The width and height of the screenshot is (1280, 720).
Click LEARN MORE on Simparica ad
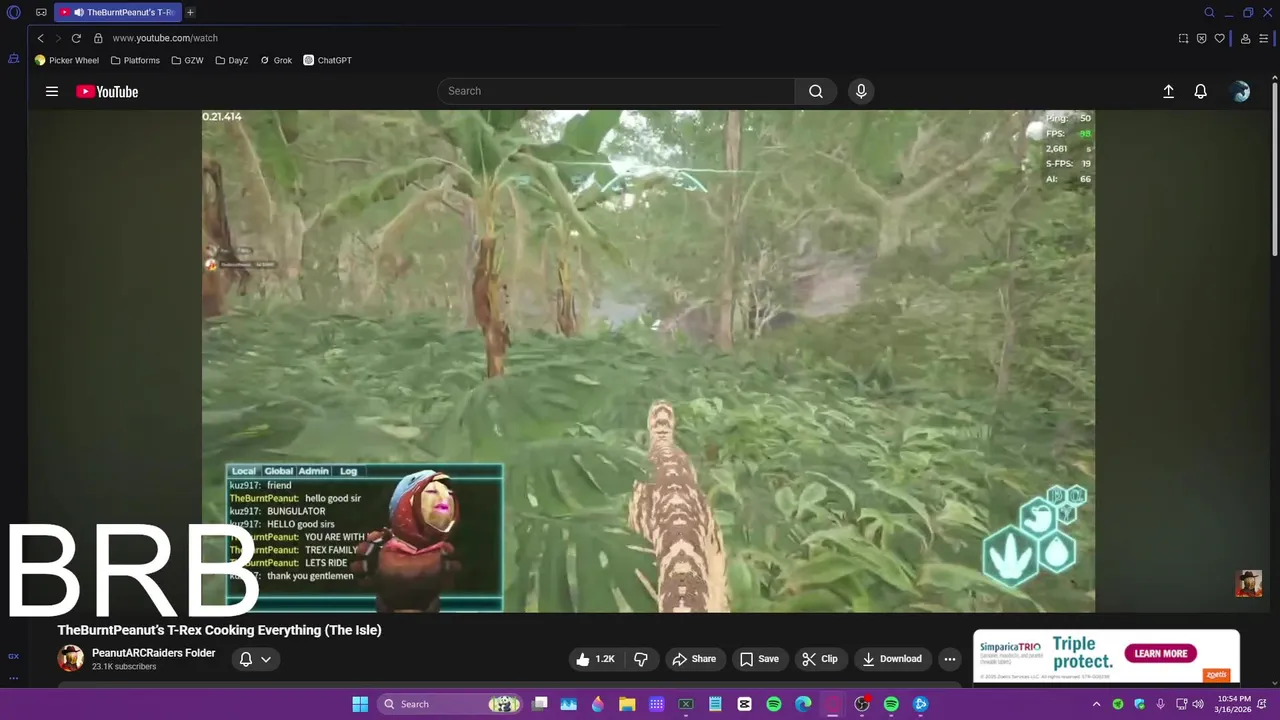tap(1160, 654)
